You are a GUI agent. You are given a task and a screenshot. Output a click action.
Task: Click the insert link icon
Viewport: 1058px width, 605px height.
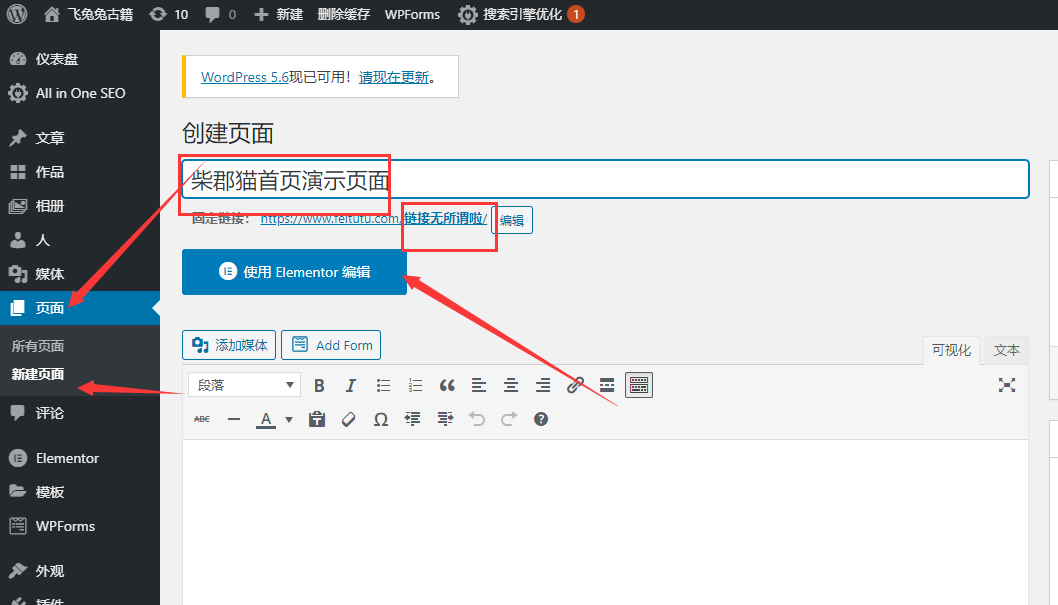(575, 385)
